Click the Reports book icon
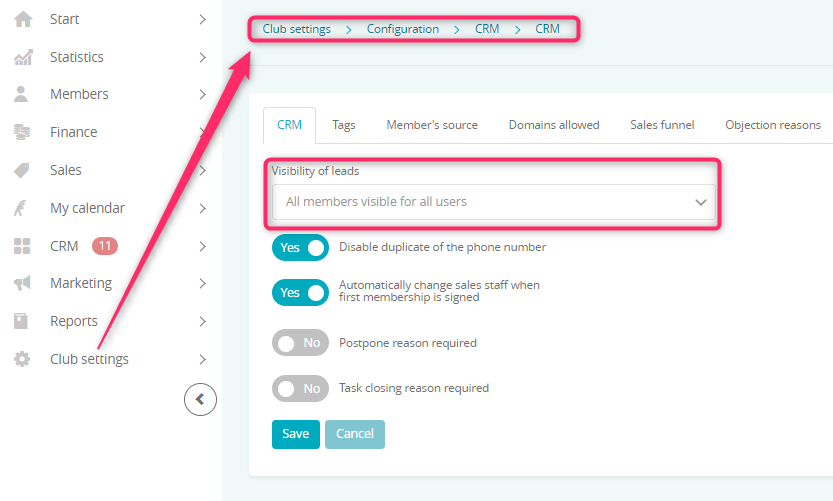 tap(21, 321)
